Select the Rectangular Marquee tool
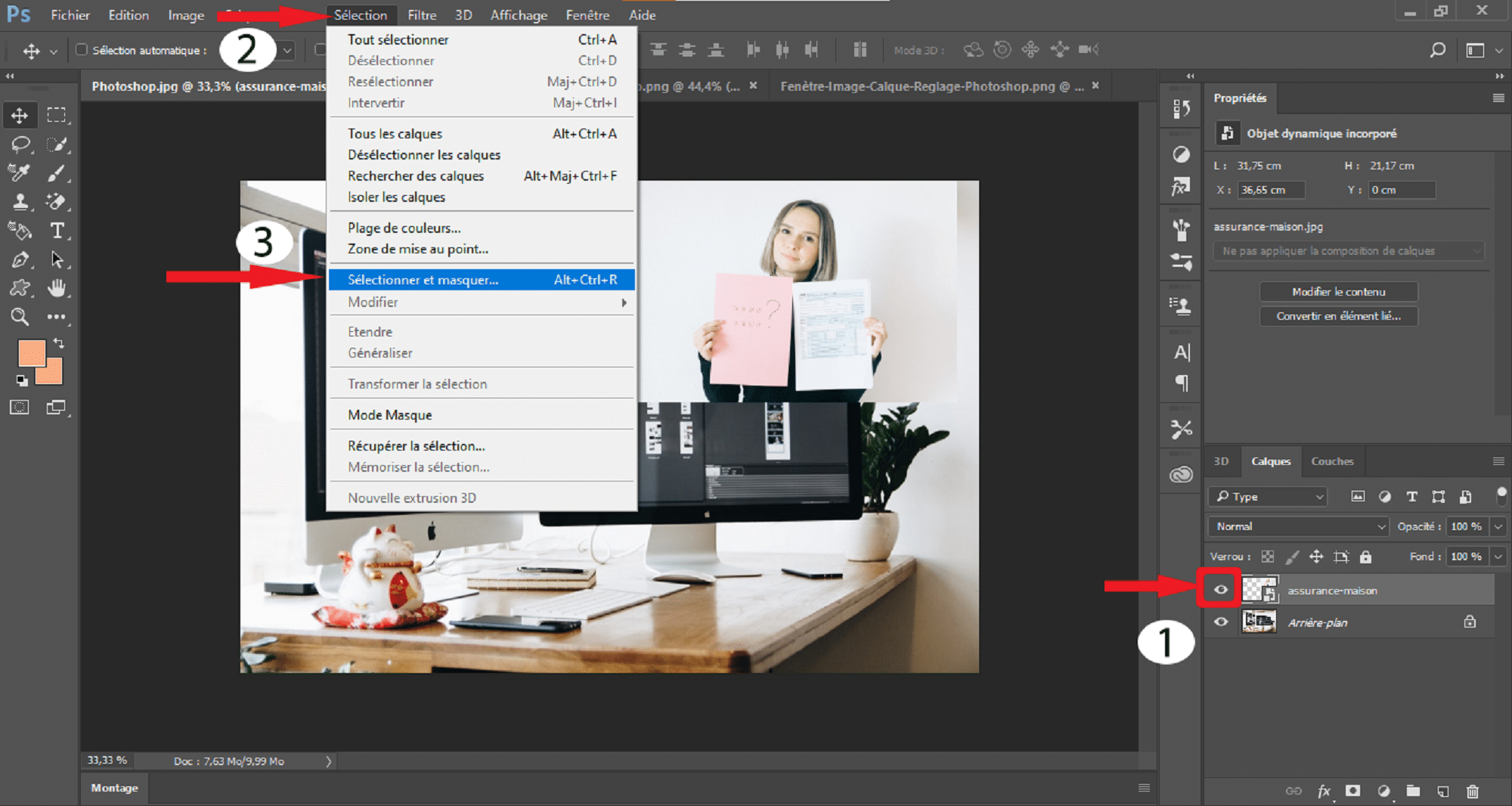This screenshot has width=1512, height=806. pyautogui.click(x=57, y=115)
